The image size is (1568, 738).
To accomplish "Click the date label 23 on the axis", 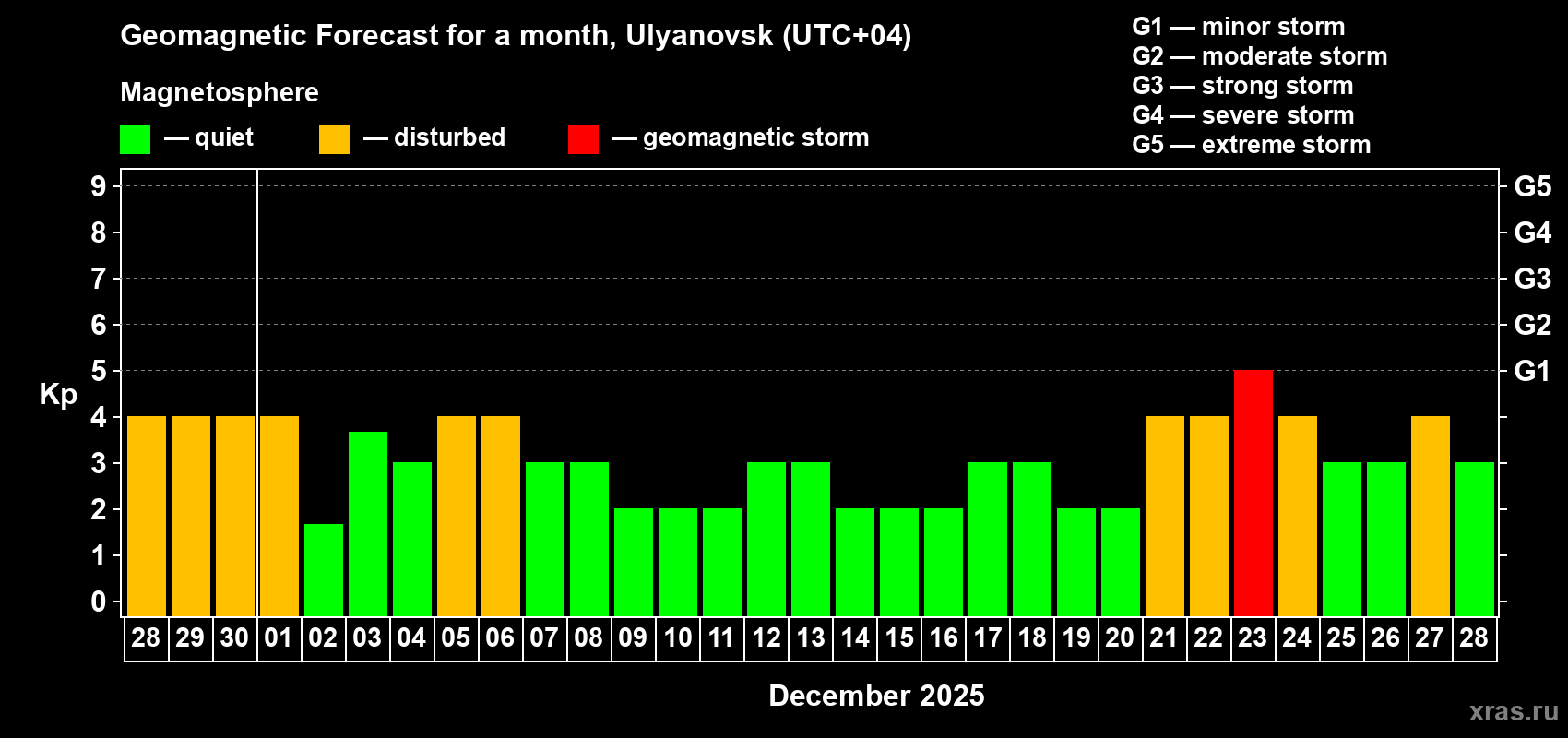I will pyautogui.click(x=1253, y=638).
